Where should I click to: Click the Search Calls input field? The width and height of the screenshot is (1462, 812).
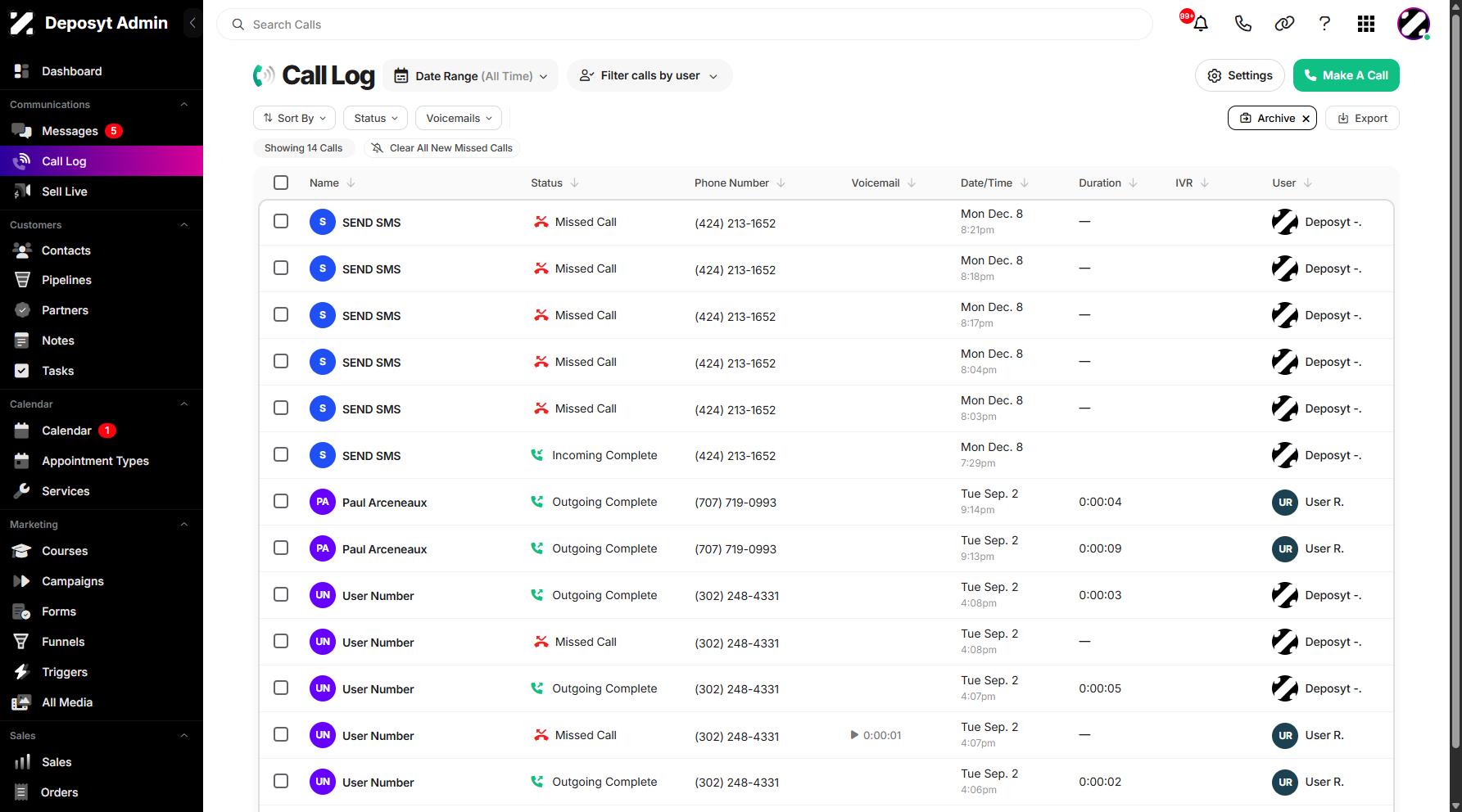[x=685, y=25]
